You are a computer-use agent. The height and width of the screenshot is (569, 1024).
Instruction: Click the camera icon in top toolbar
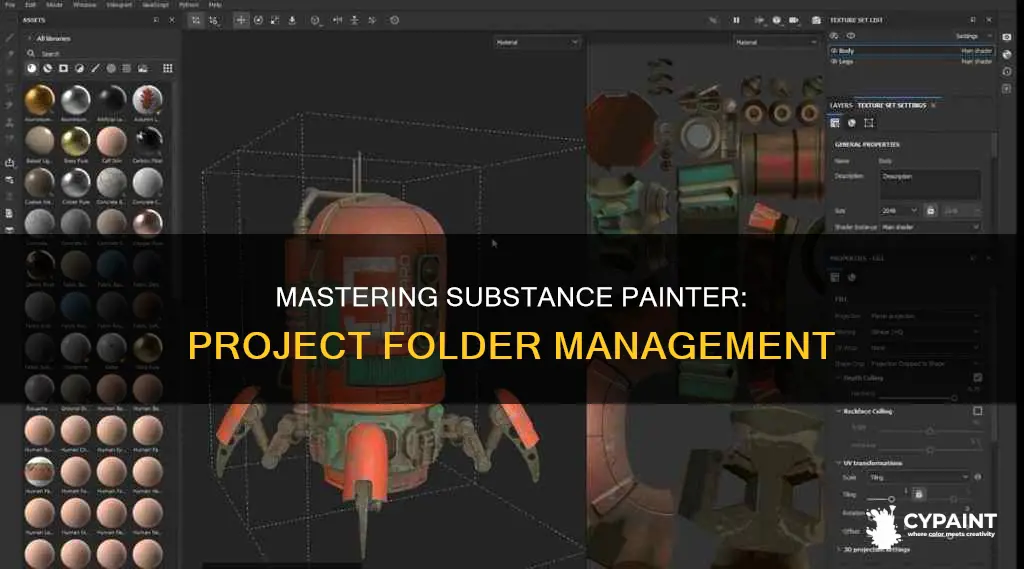(x=794, y=20)
